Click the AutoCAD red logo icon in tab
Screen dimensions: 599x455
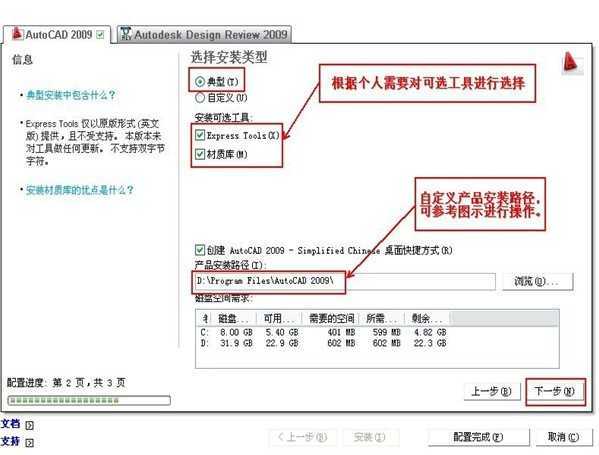click(x=18, y=34)
